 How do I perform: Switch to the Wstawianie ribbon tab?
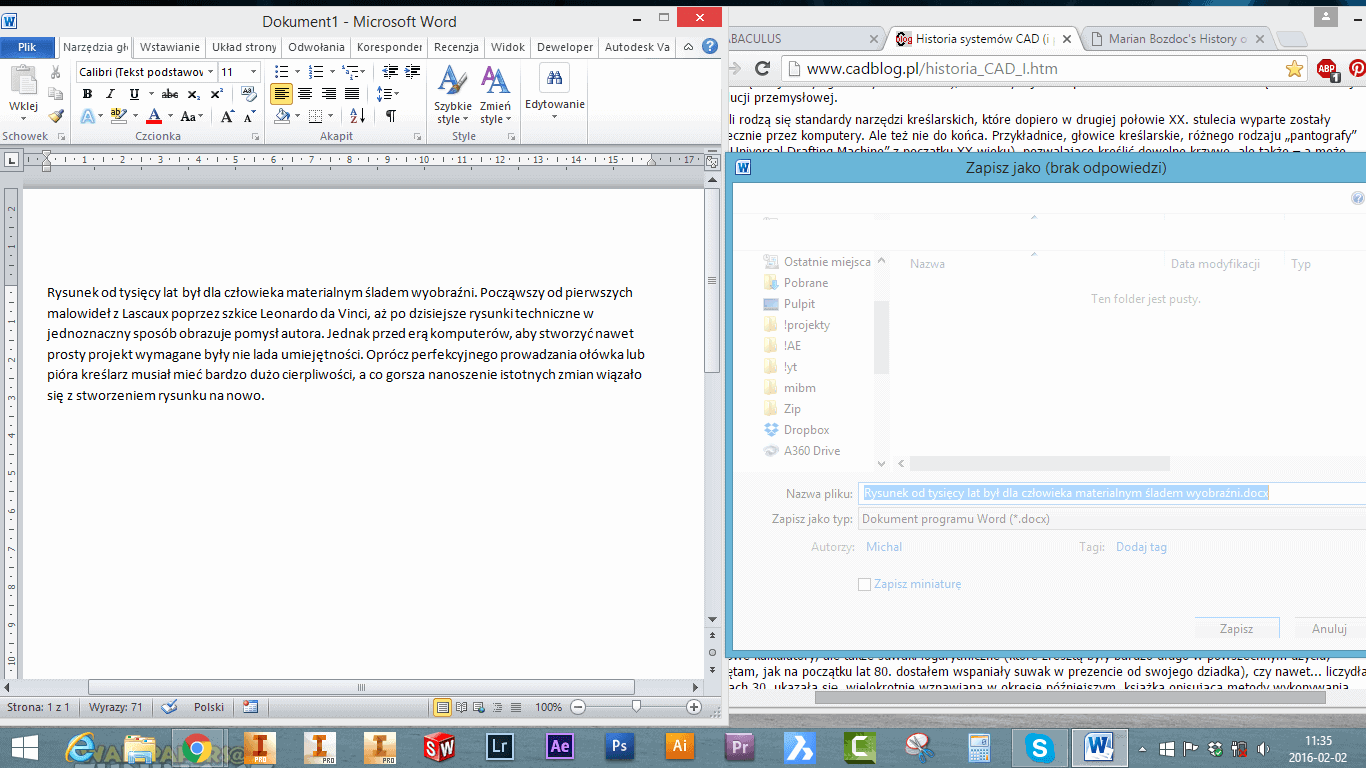170,47
